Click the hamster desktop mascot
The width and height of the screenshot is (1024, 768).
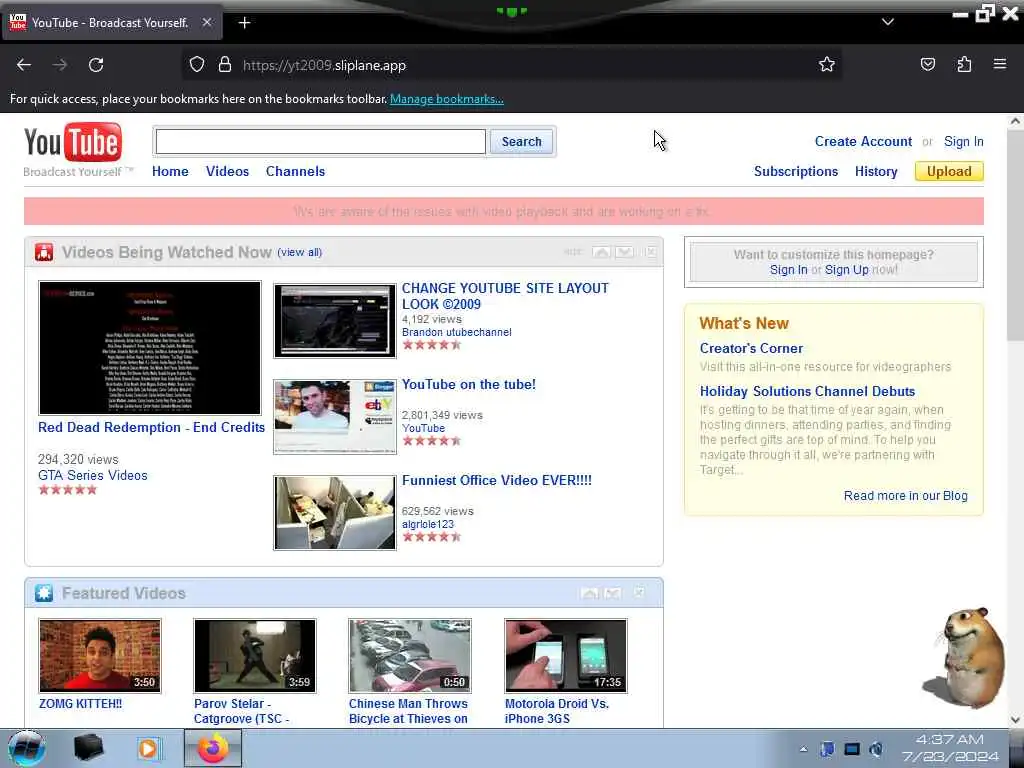(x=965, y=658)
